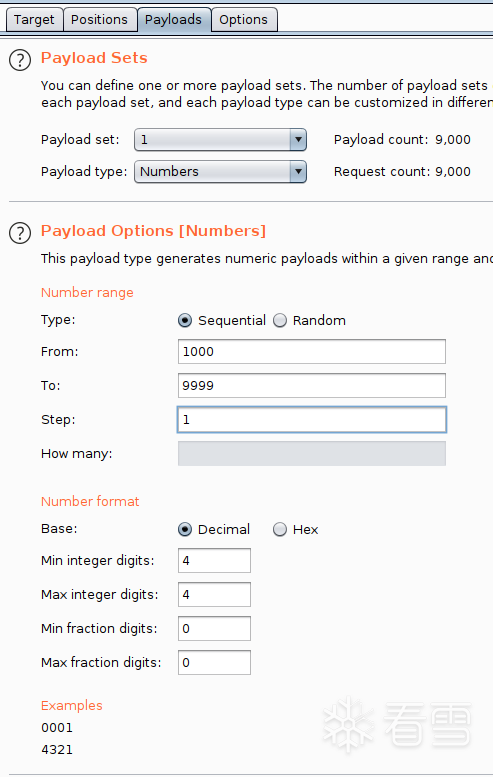Open the Options tab
The image size is (493, 777).
pyautogui.click(x=244, y=20)
